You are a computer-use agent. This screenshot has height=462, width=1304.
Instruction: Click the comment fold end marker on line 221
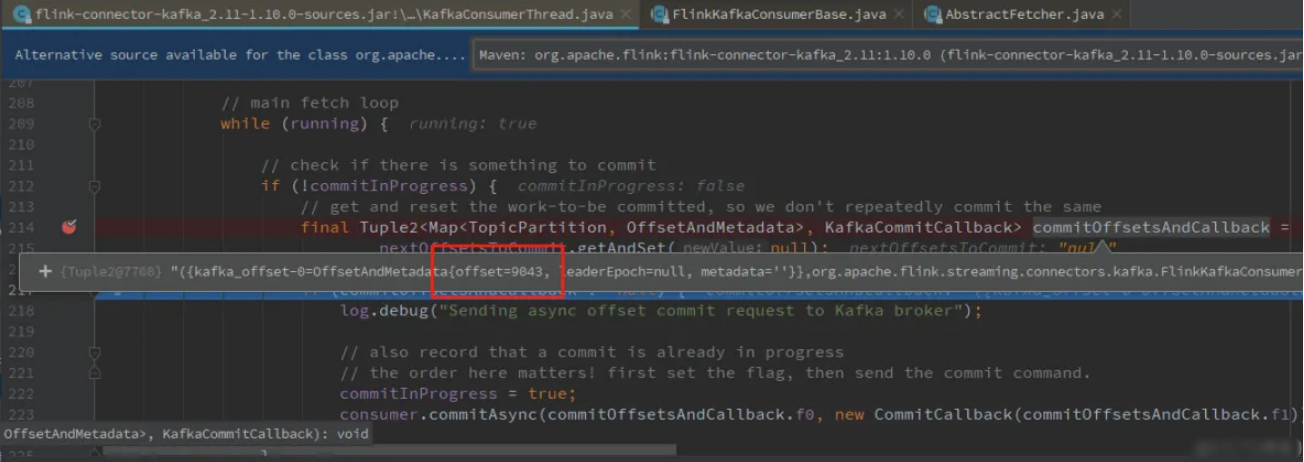(94, 373)
